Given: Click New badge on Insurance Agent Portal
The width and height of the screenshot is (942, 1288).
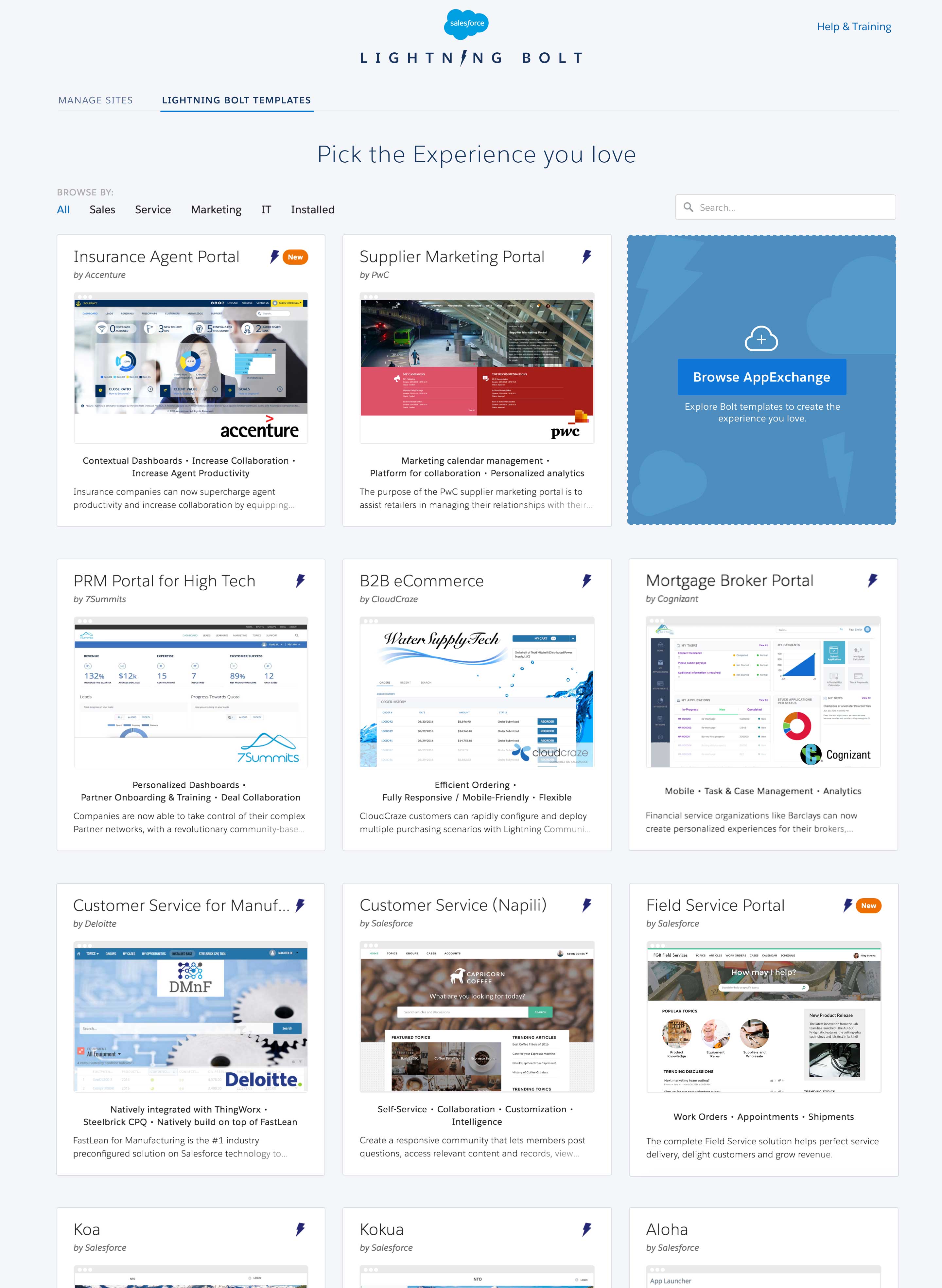Looking at the screenshot, I should point(295,257).
